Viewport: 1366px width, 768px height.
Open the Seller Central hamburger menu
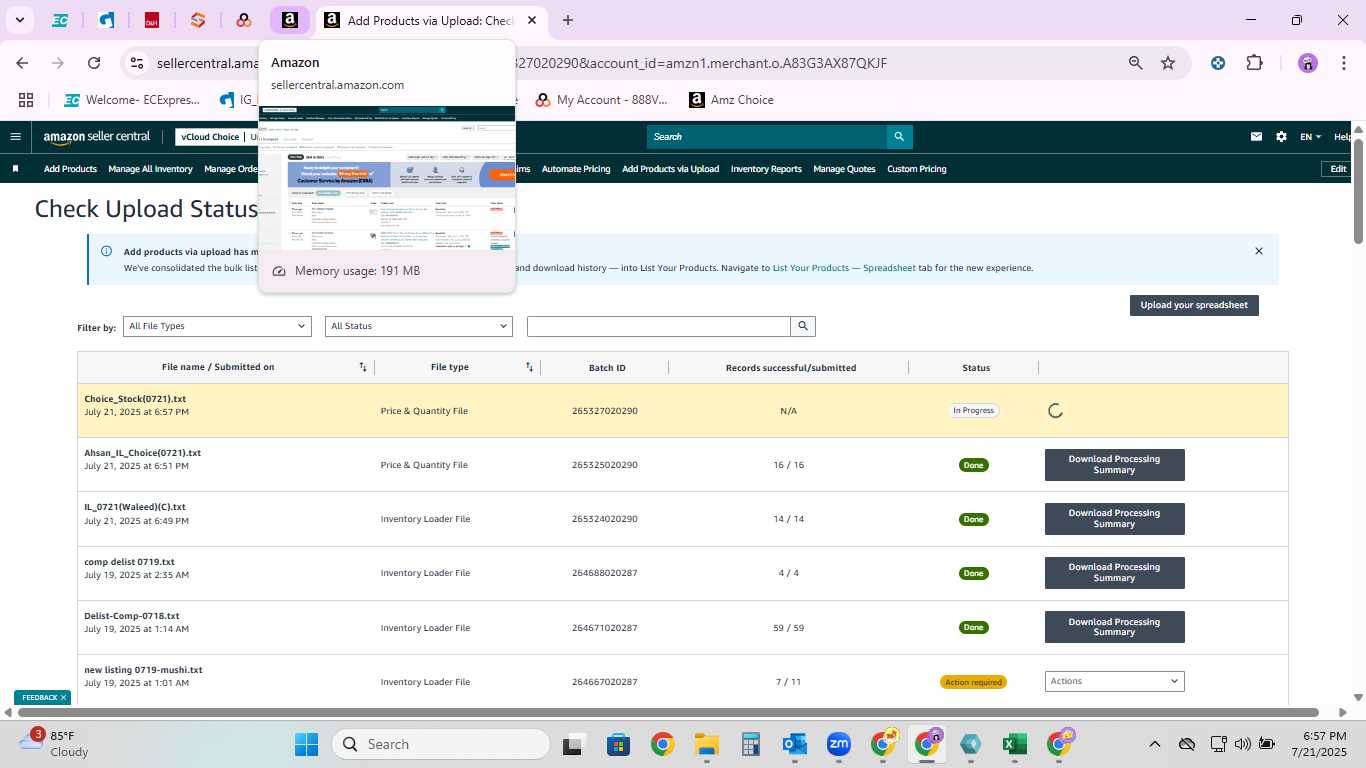15,137
